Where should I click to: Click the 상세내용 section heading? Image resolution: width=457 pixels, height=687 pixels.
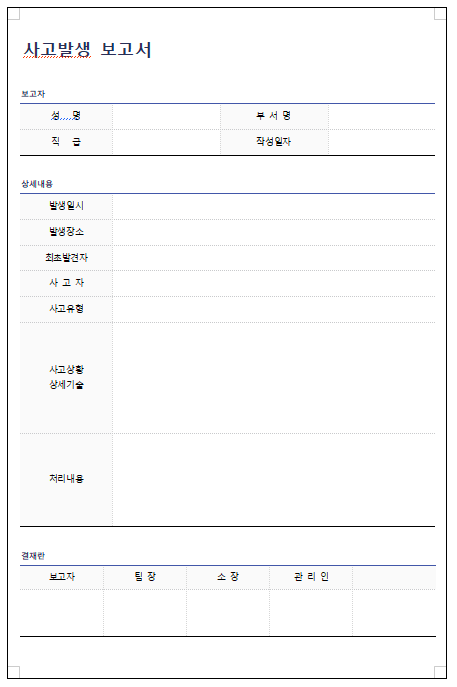[x=37, y=184]
